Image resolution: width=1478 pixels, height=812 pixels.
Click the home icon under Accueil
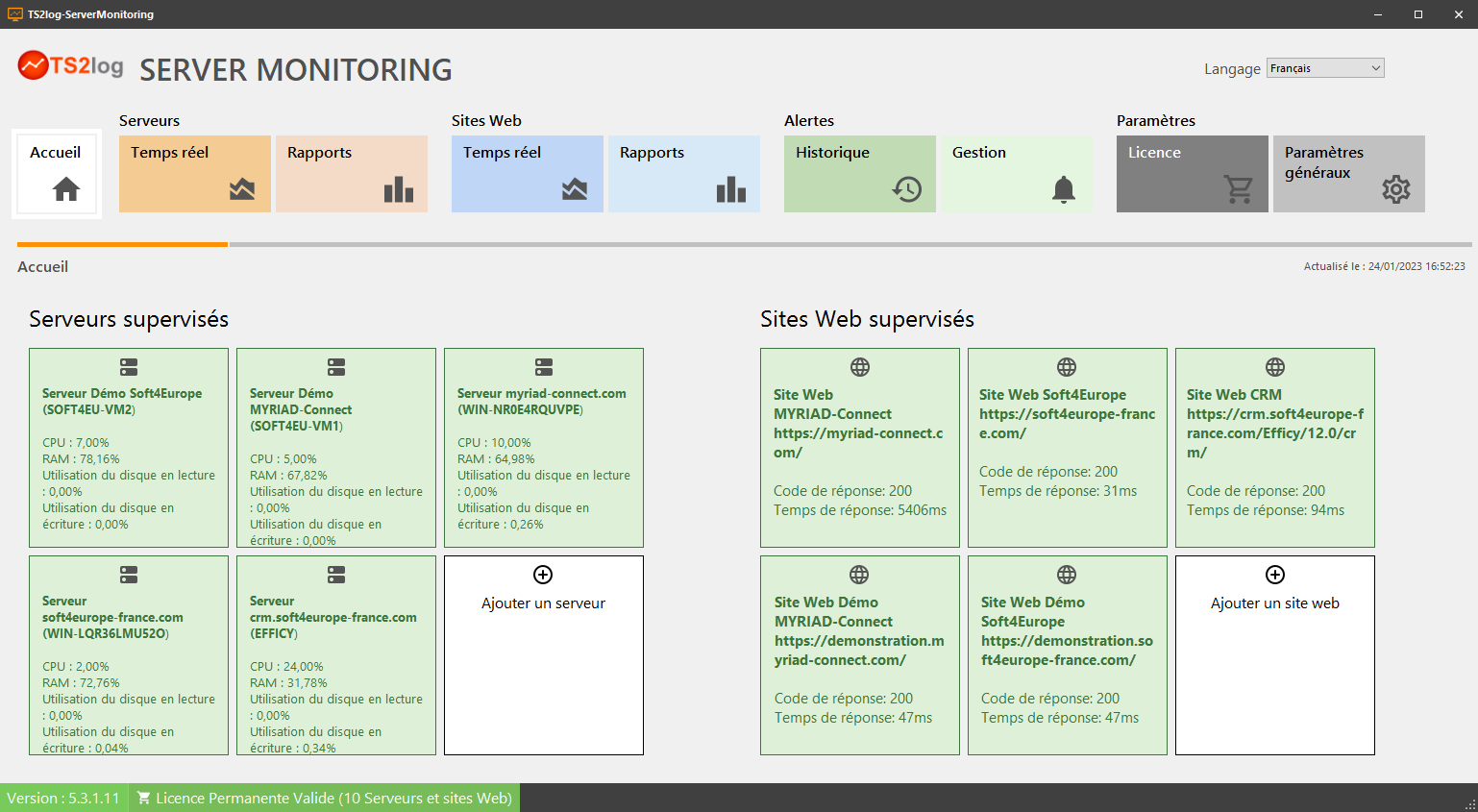coord(66,189)
